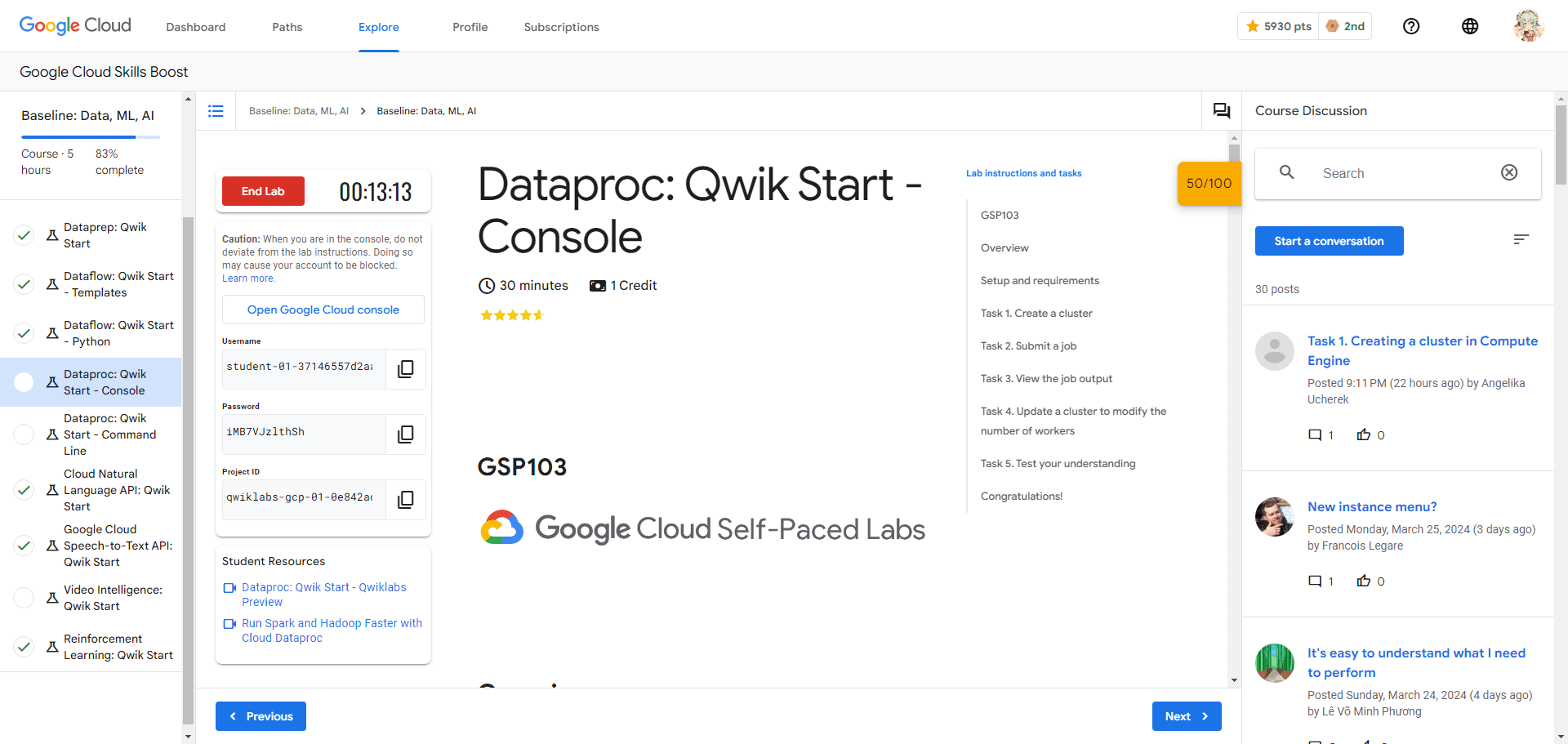This screenshot has width=1568, height=744.
Task: Clear the discussion search field
Action: pyautogui.click(x=1509, y=172)
